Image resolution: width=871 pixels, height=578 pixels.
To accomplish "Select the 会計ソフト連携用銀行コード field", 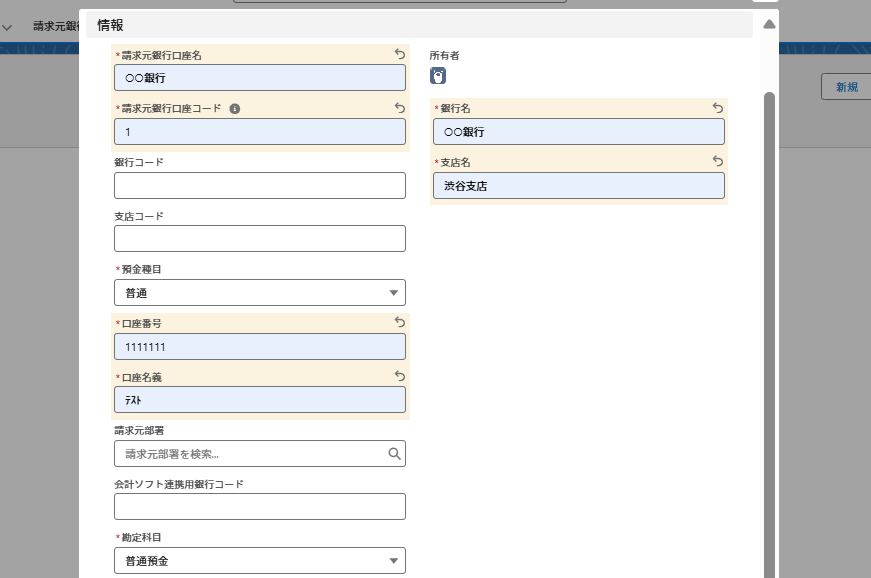I will (260, 507).
